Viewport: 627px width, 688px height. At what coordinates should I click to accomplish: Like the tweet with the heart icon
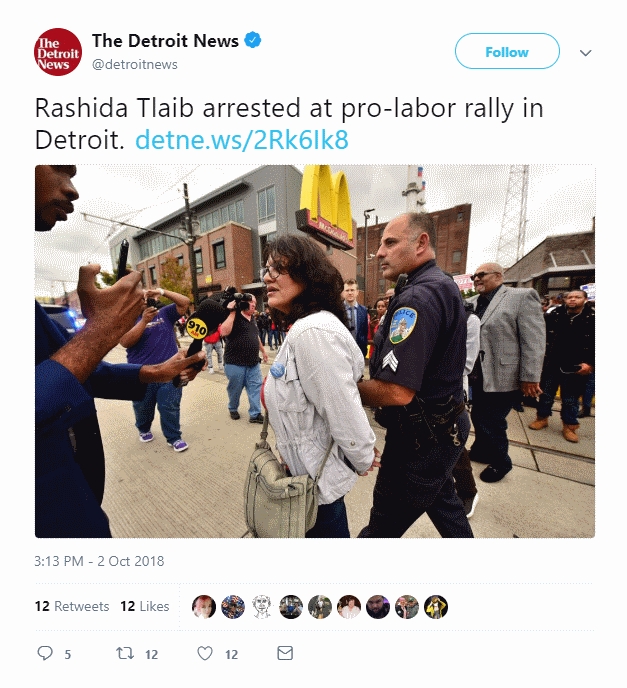205,653
